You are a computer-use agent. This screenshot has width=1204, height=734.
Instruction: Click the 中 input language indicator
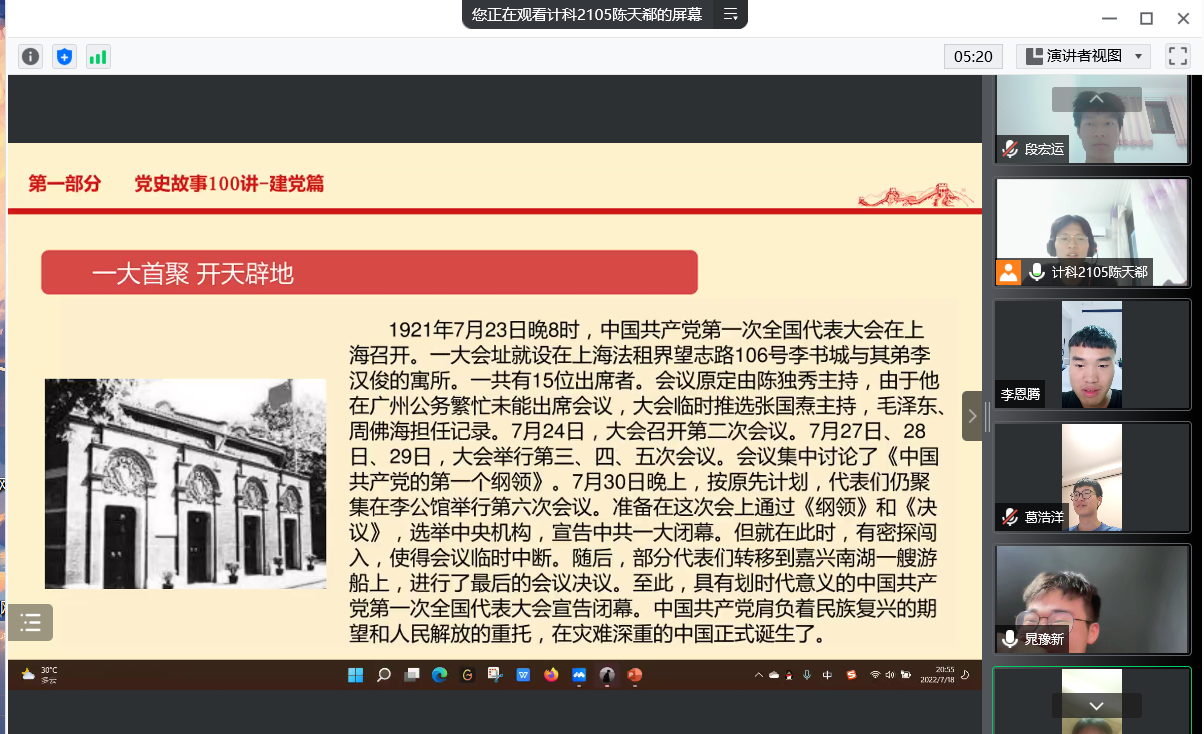click(827, 675)
